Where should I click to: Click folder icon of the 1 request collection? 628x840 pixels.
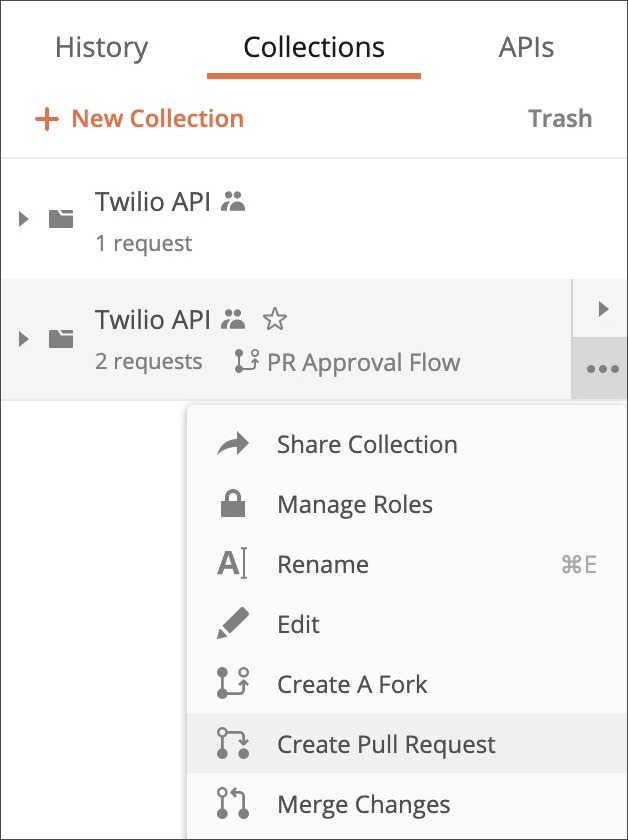[x=61, y=219]
